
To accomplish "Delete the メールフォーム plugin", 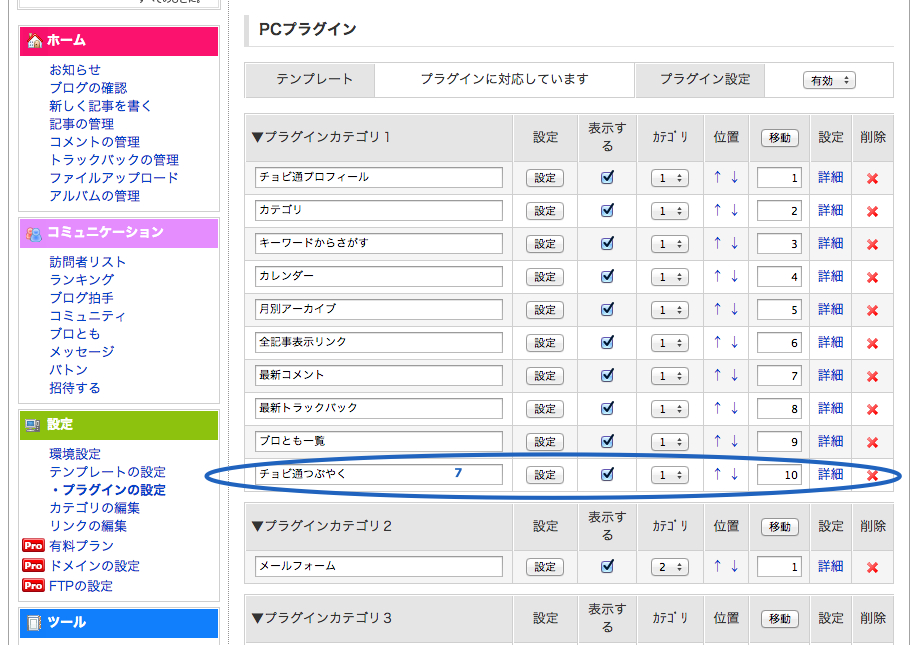I will click(872, 567).
